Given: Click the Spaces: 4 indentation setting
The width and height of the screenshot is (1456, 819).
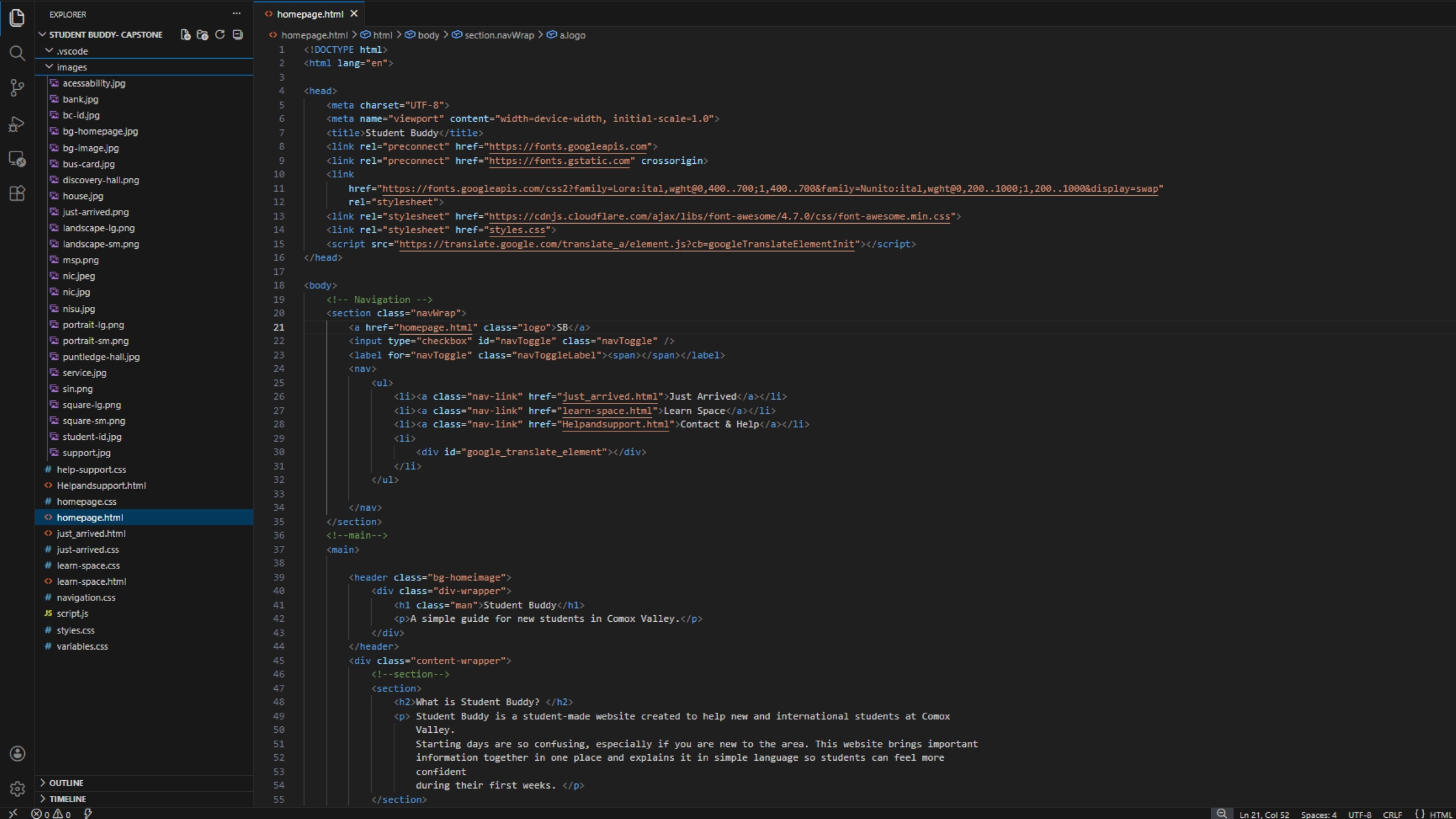Looking at the screenshot, I should coord(1318,814).
